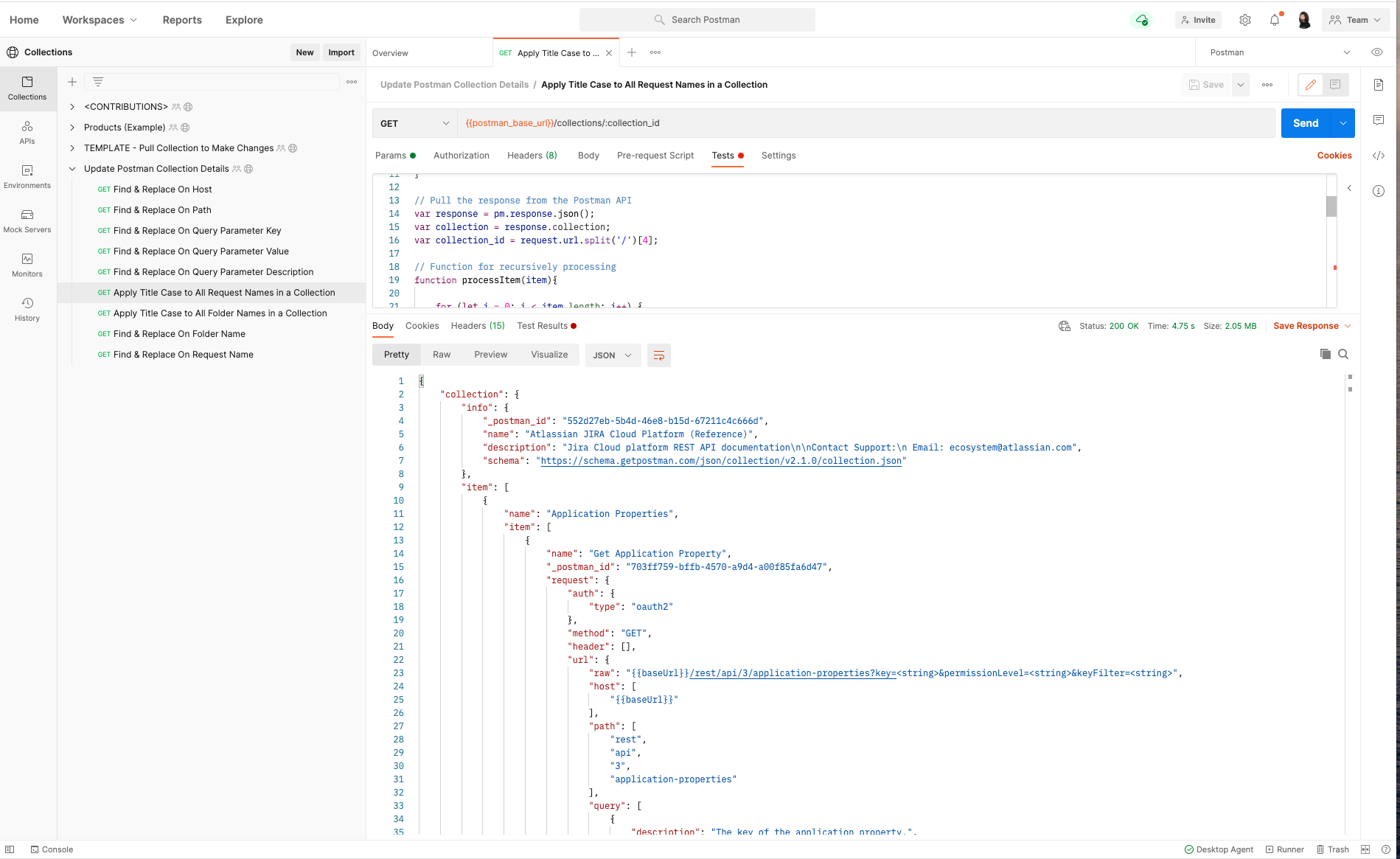The image size is (1400, 859).
Task: Open the Collections icon in the left sidebar
Action: 27,88
